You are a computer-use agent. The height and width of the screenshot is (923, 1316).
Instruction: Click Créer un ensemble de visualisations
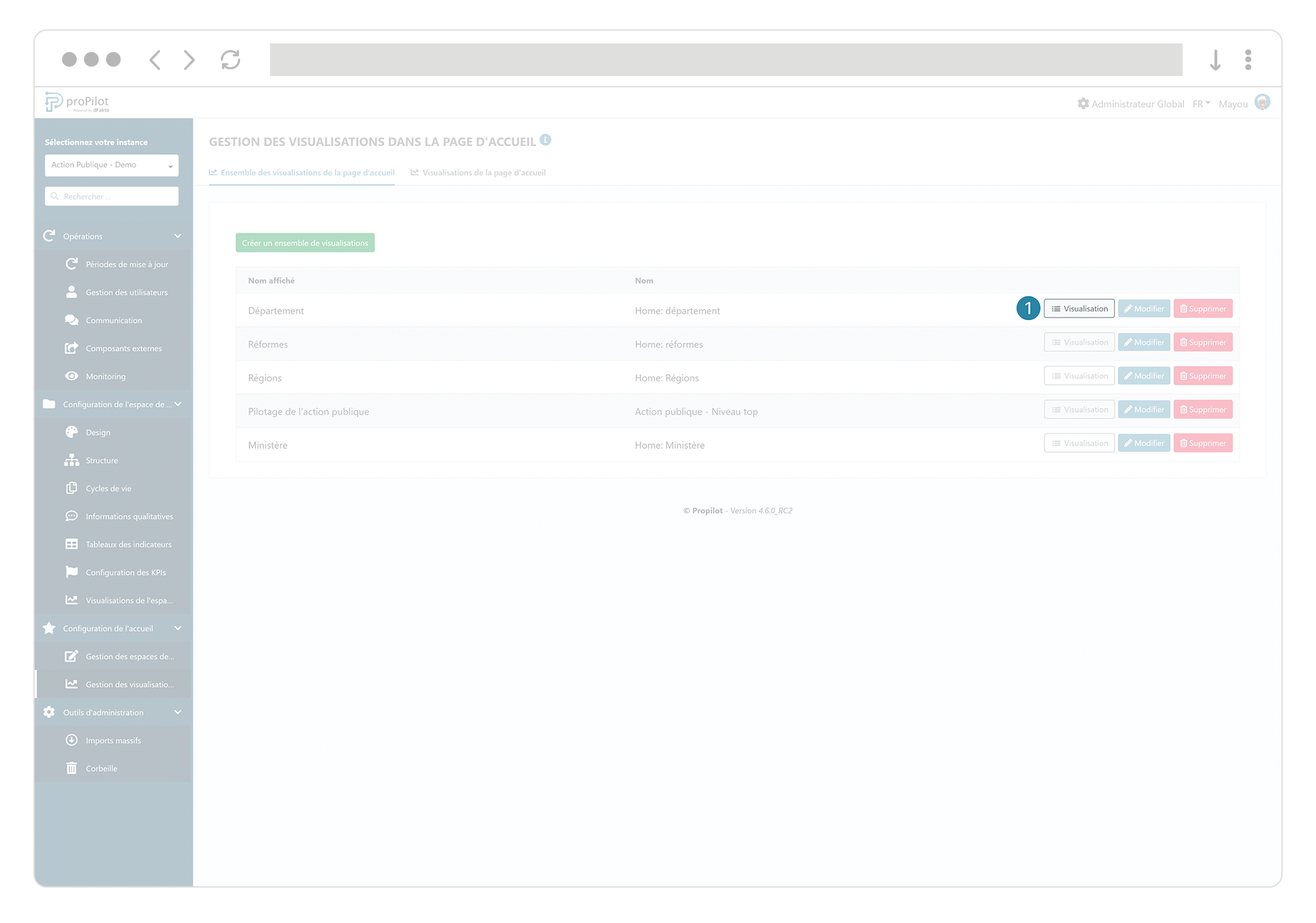(x=304, y=243)
